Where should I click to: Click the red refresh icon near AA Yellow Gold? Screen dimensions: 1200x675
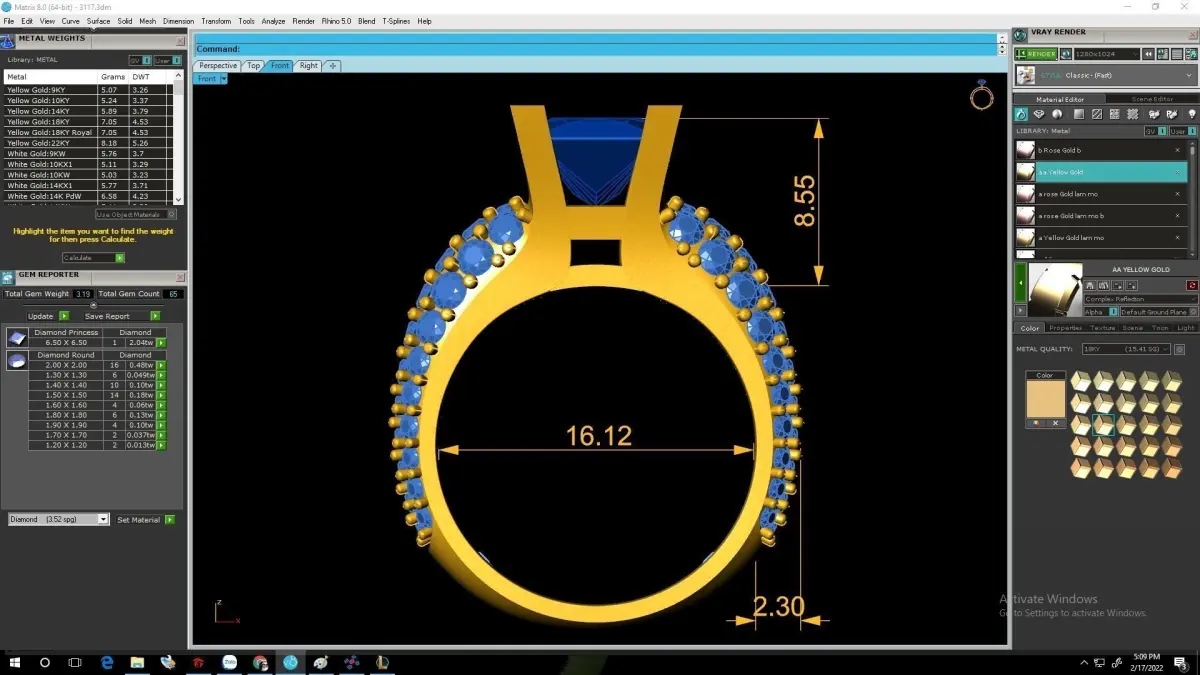pos(1192,285)
